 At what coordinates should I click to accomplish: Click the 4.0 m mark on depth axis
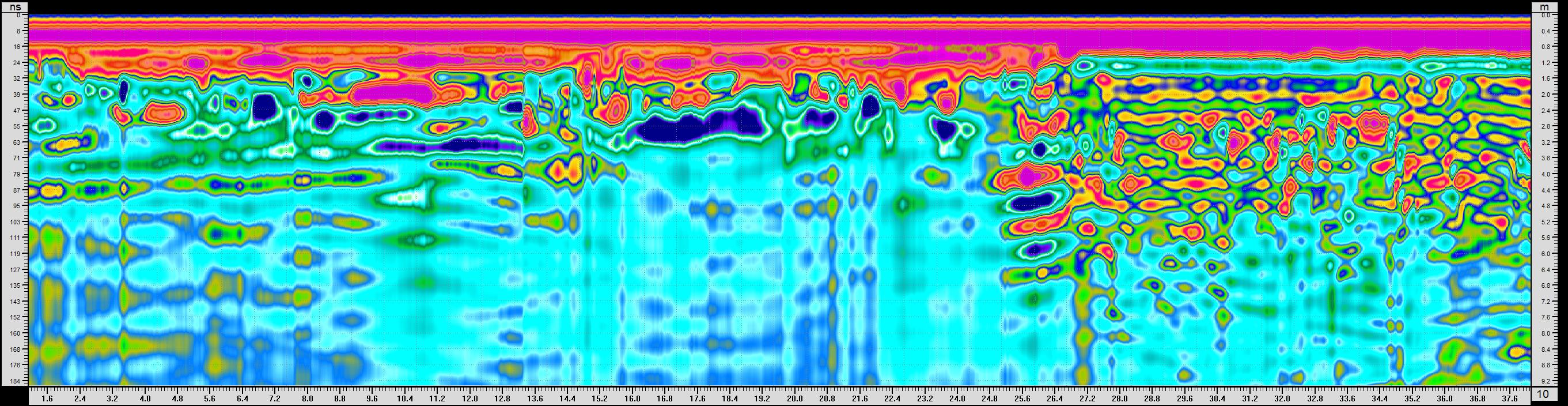(x=1544, y=174)
